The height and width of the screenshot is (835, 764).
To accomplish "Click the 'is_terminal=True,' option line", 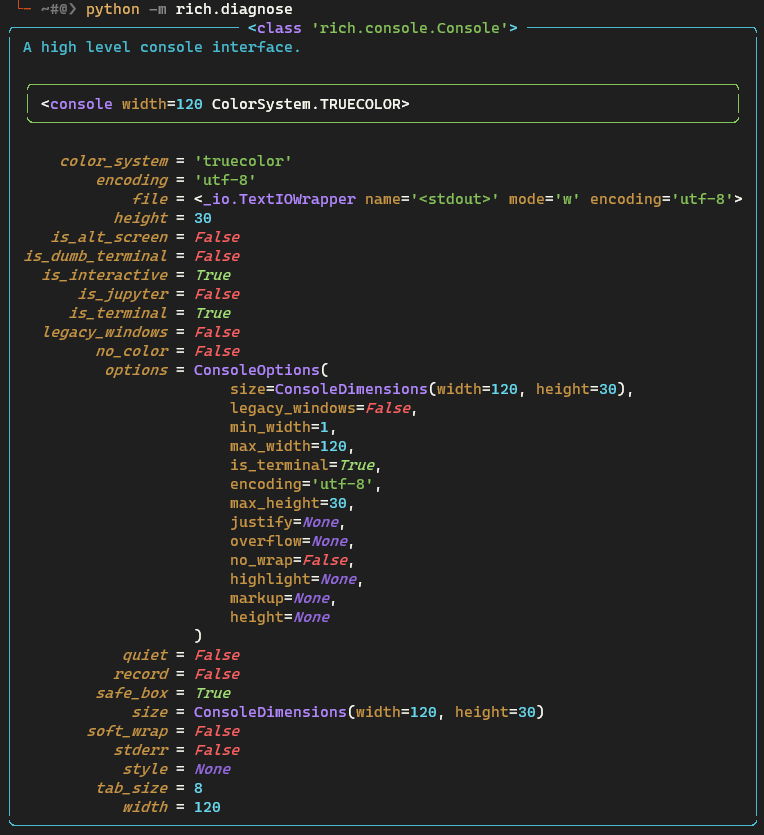I will coord(306,465).
